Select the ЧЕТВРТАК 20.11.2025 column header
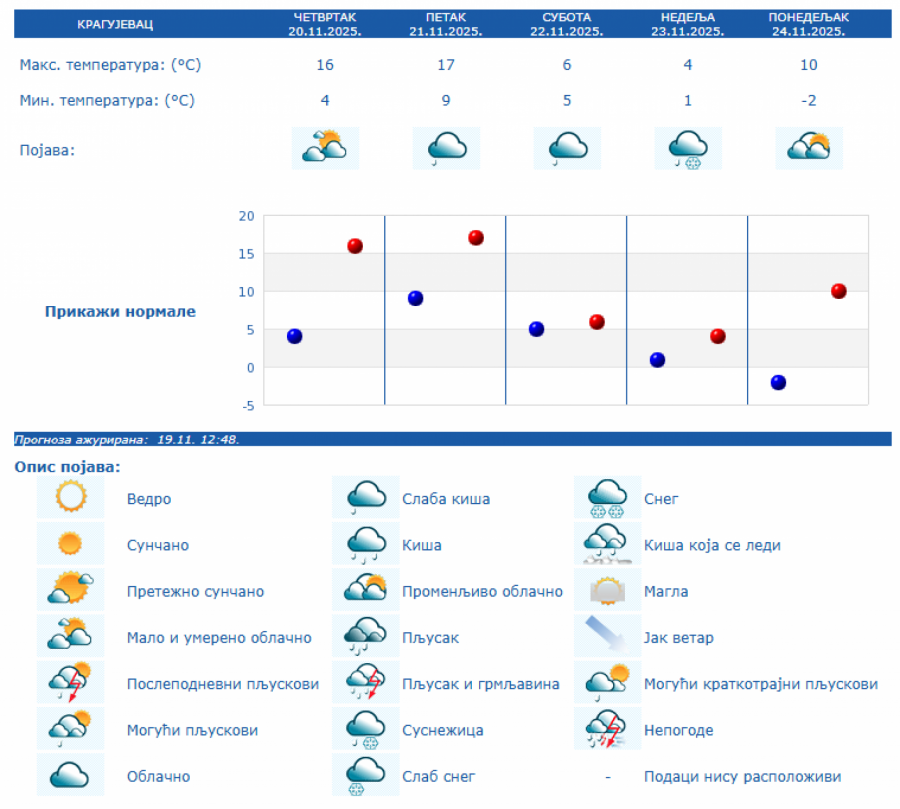The height and width of the screenshot is (809, 900). 325,24
